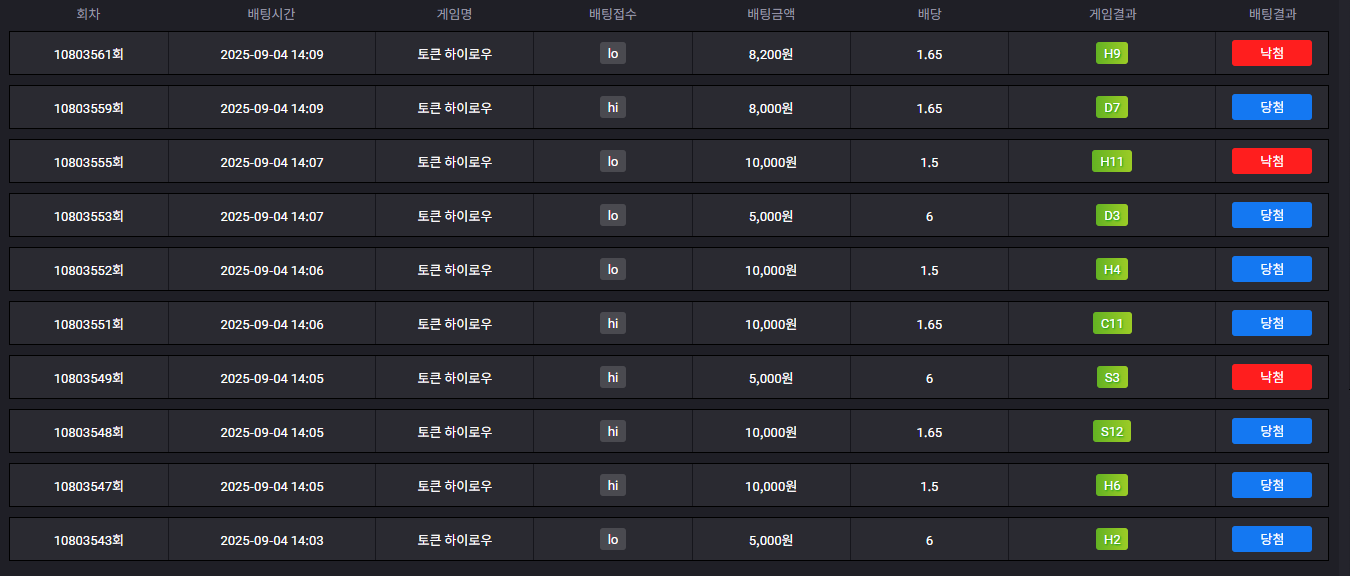Screen dimensions: 1350x576
Task: Click the lo tag in round 10803561
Action: 613,53
